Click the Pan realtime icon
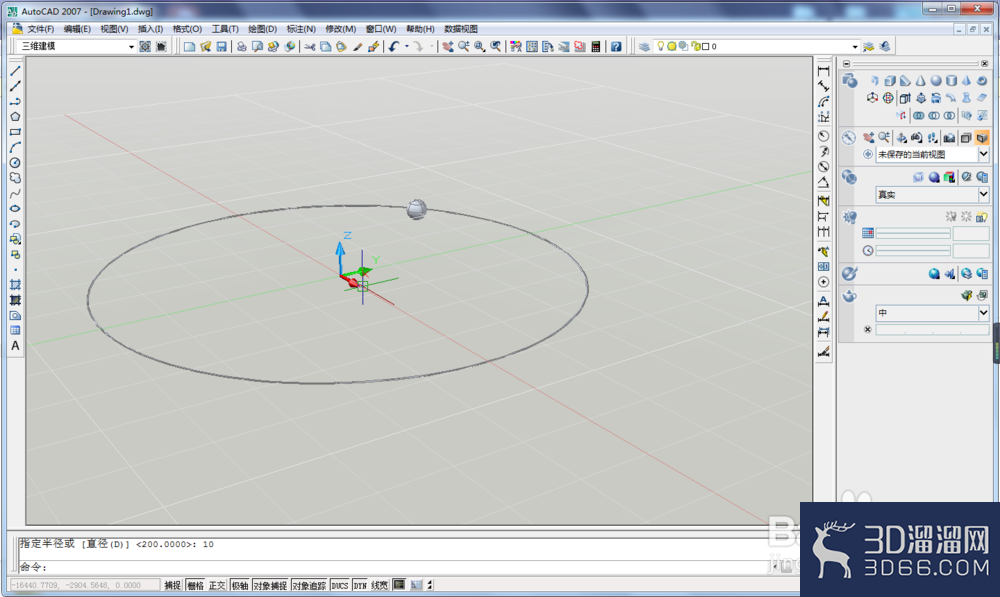Viewport: 1000px width, 597px height. [x=448, y=47]
